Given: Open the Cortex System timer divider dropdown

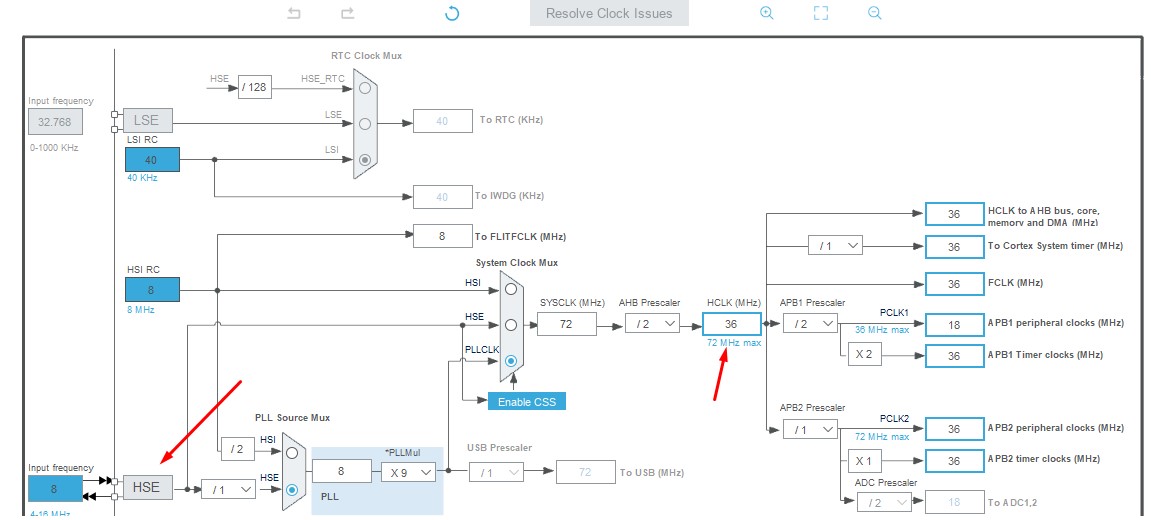Looking at the screenshot, I should tap(835, 245).
